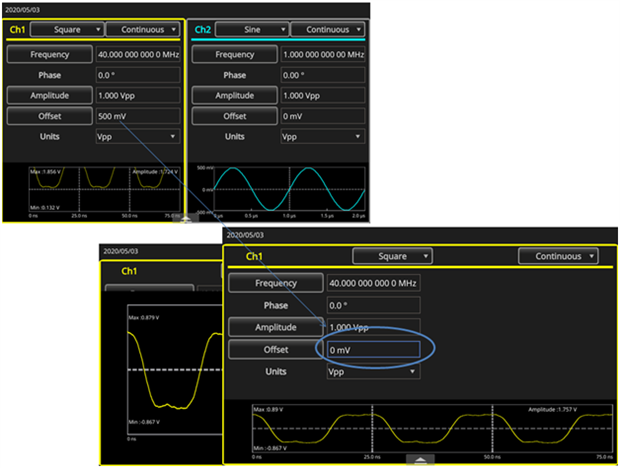The width and height of the screenshot is (620, 468).
Task: Edit Ch1 phase 0.0° field, top panel
Action: (x=138, y=75)
